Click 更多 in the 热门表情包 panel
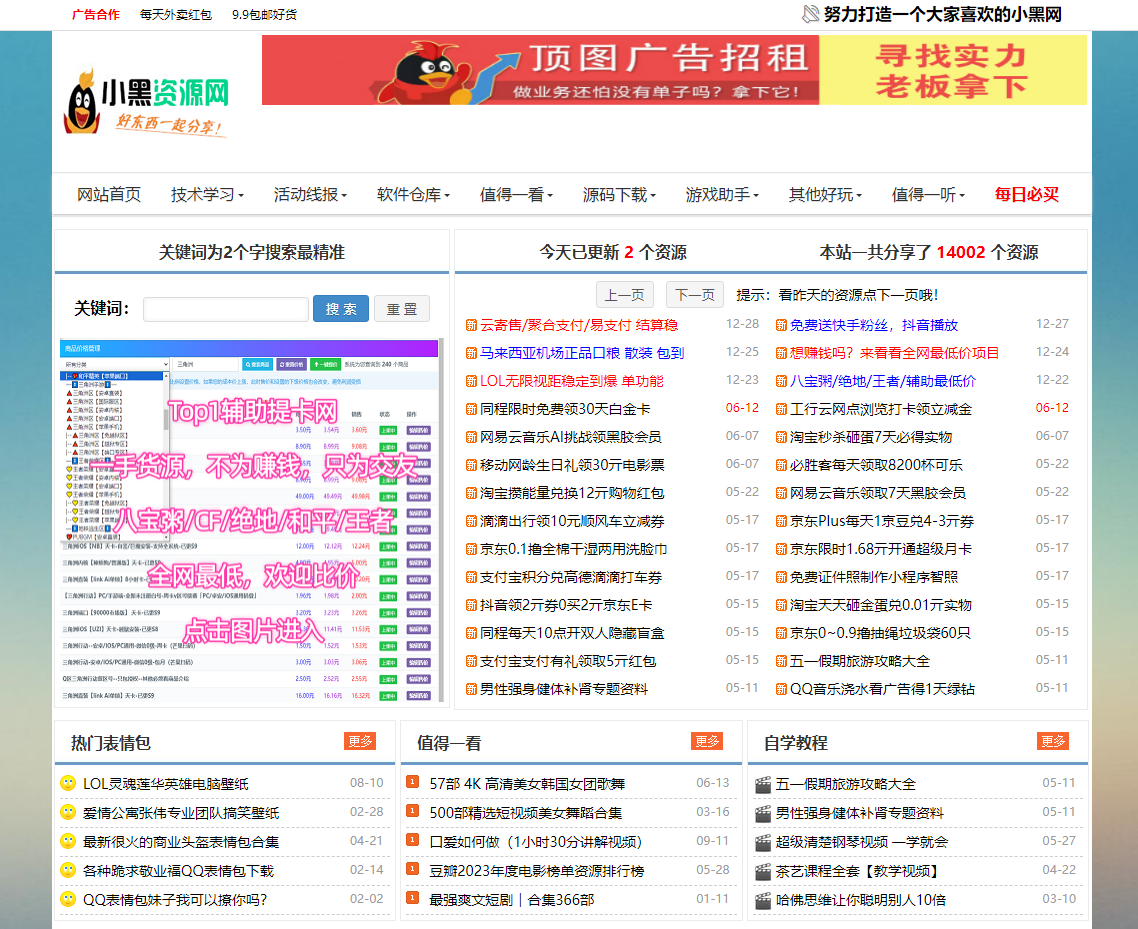The width and height of the screenshot is (1138, 929). pos(360,741)
